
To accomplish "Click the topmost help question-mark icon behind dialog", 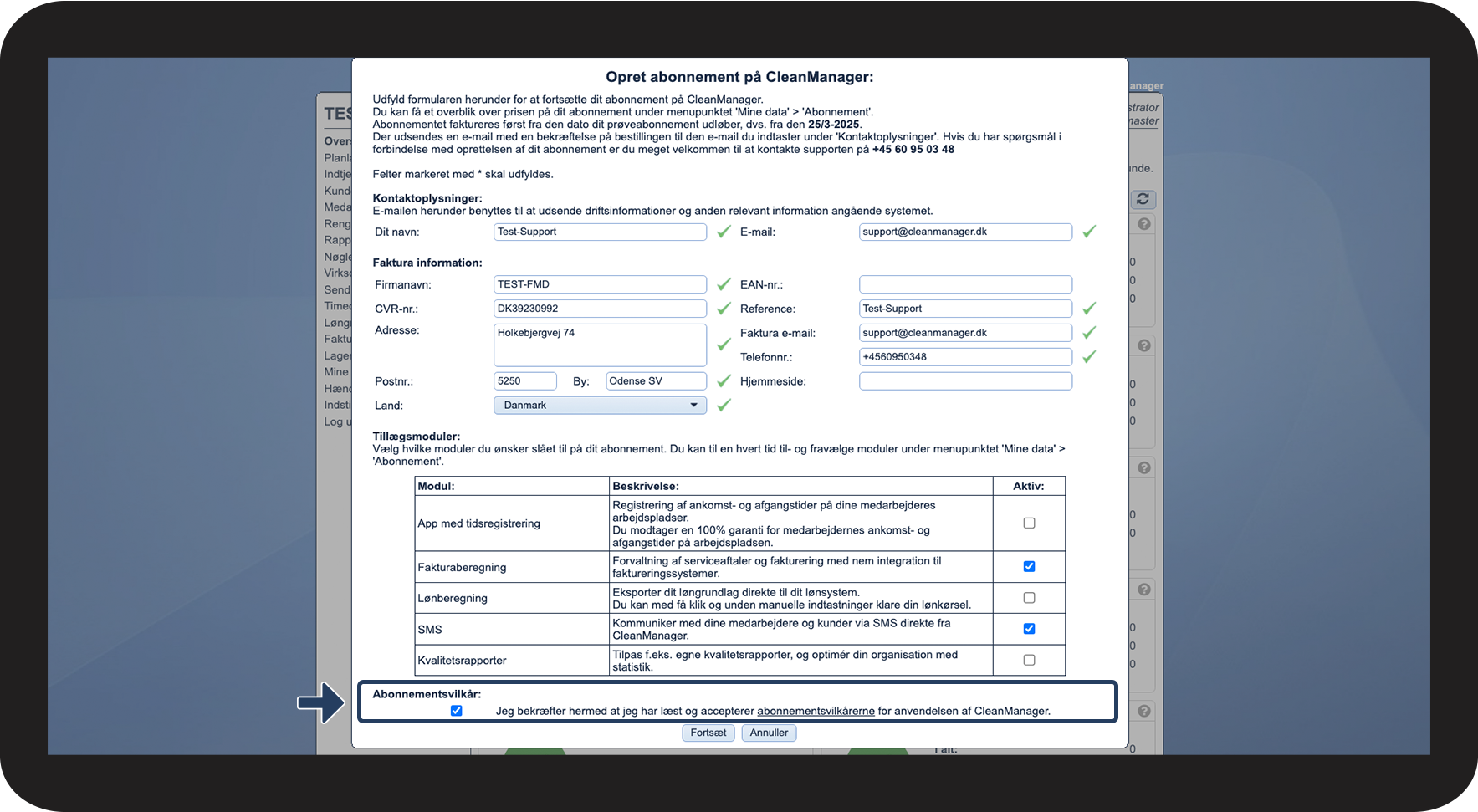I will pyautogui.click(x=1144, y=224).
